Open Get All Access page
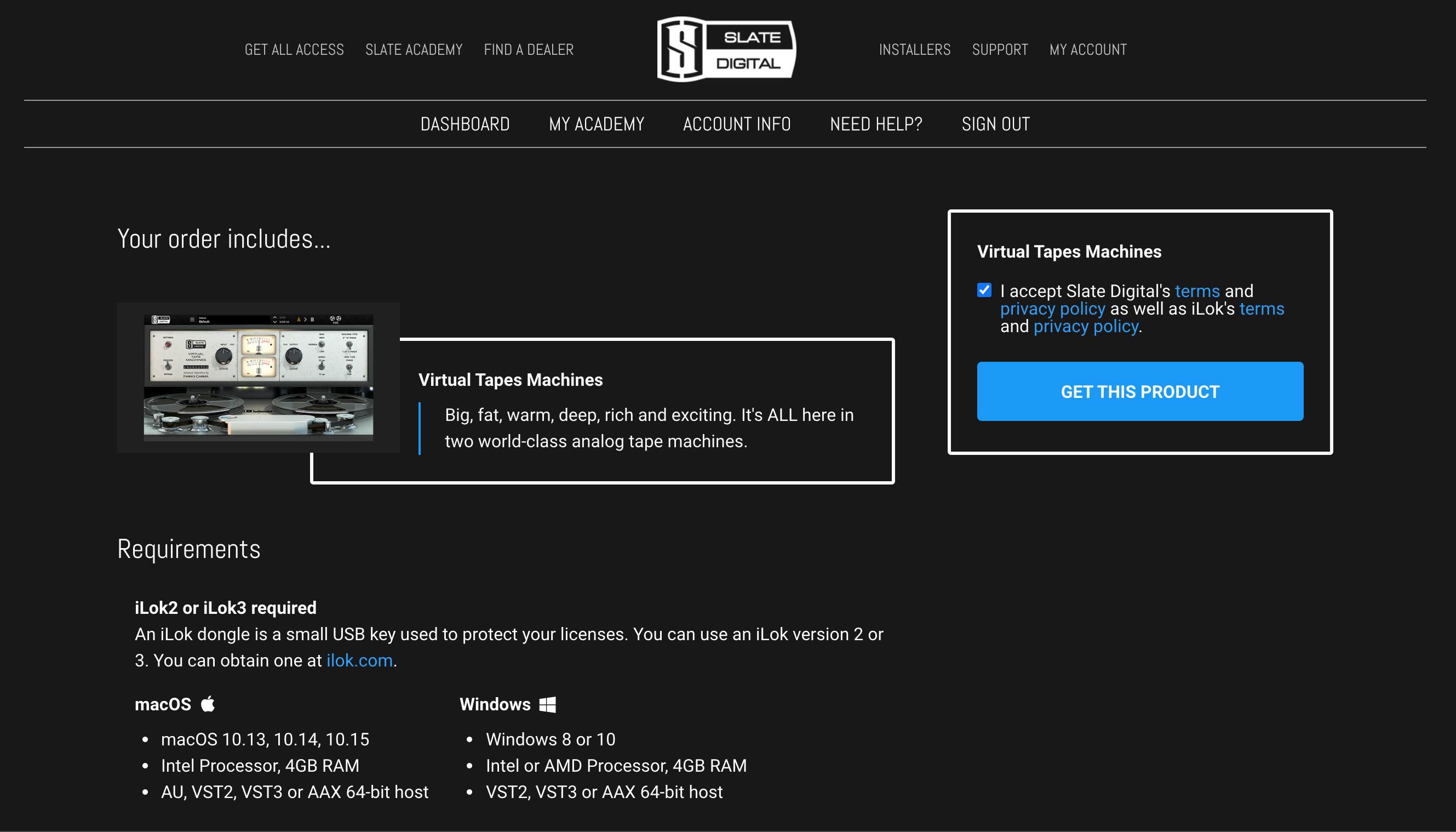 (x=294, y=50)
